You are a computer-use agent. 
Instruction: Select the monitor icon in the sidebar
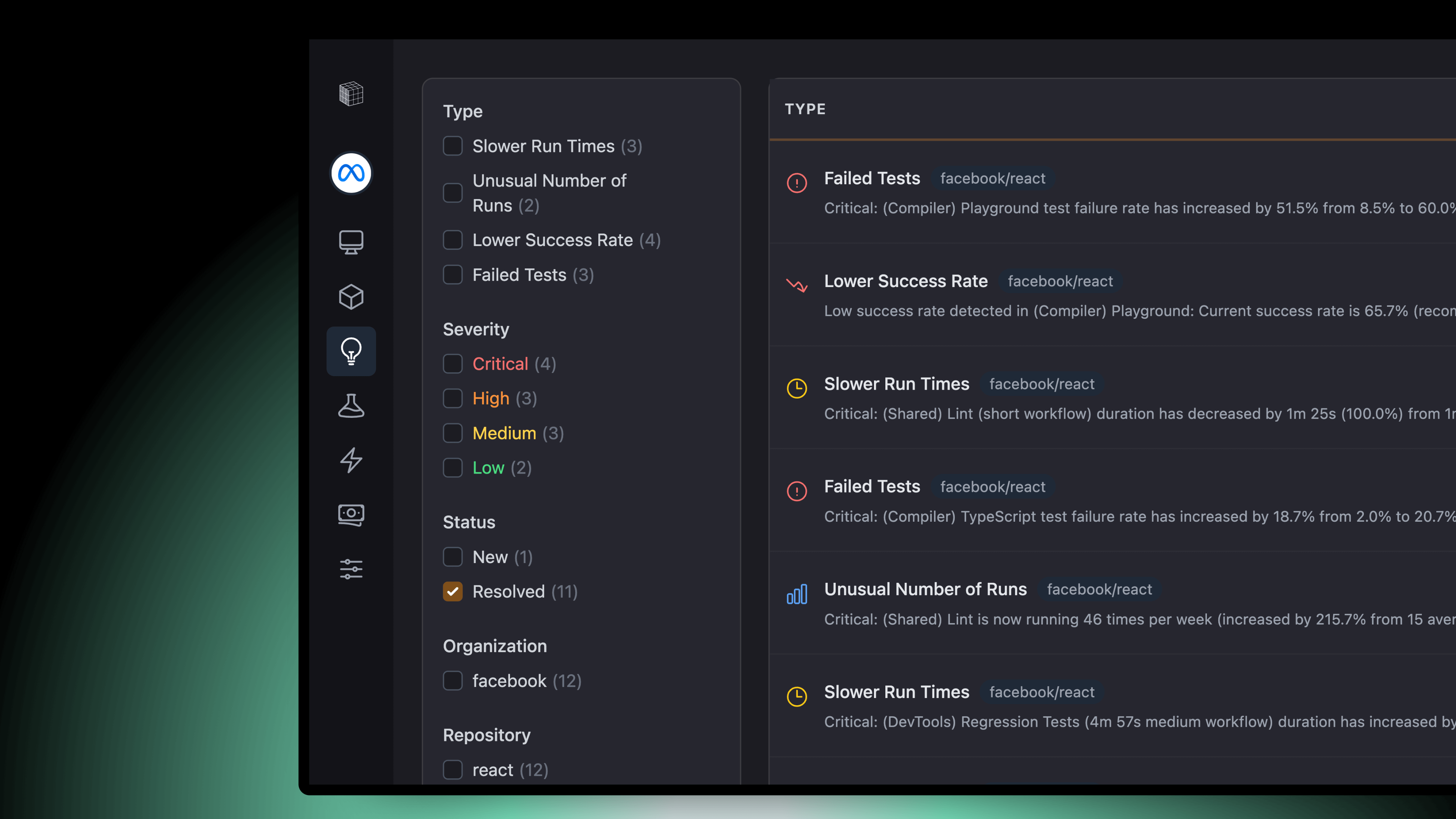[x=351, y=242]
